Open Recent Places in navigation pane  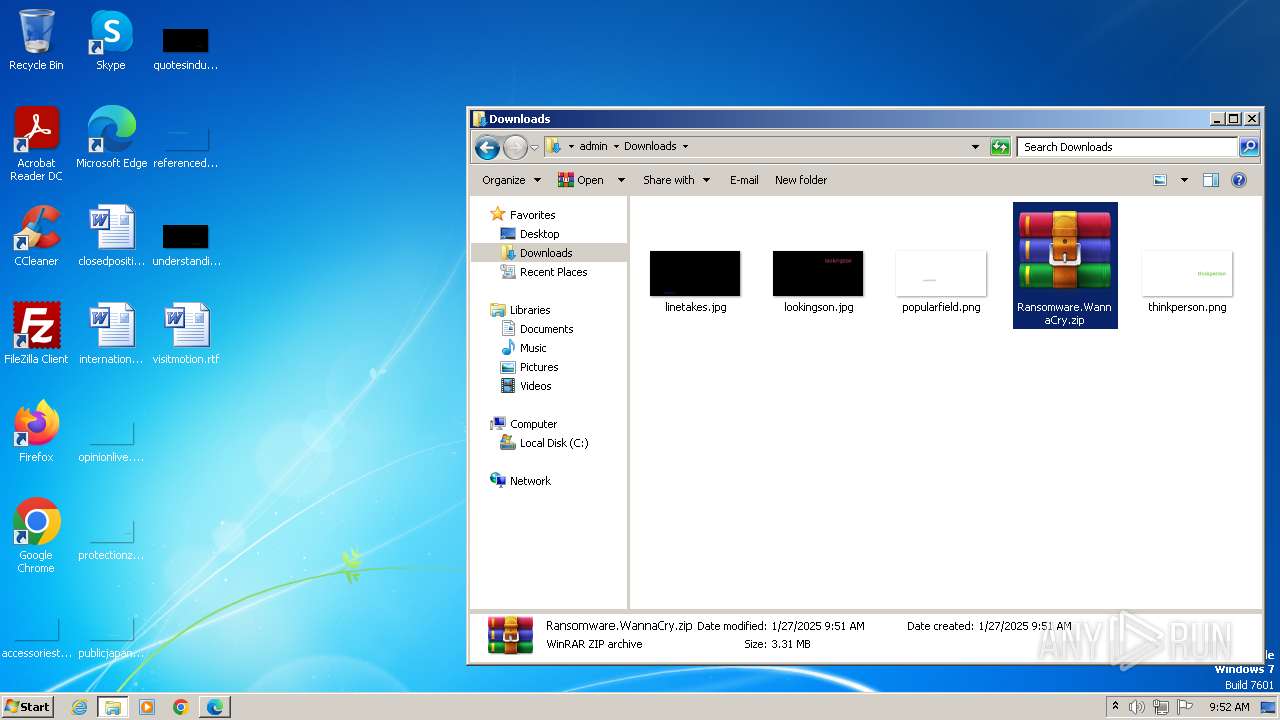point(553,272)
